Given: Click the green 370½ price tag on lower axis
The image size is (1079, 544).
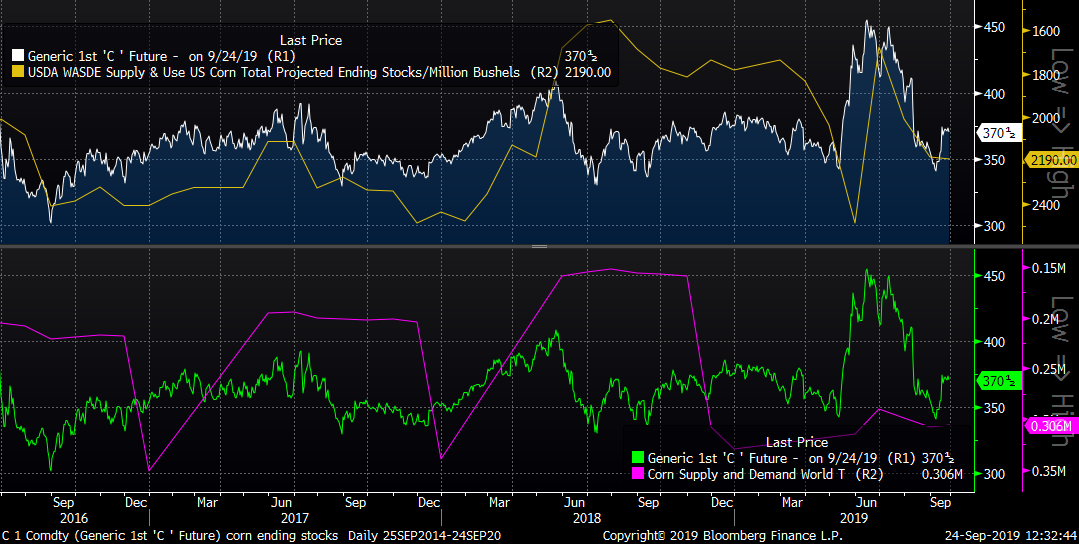Looking at the screenshot, I should coord(997,381).
